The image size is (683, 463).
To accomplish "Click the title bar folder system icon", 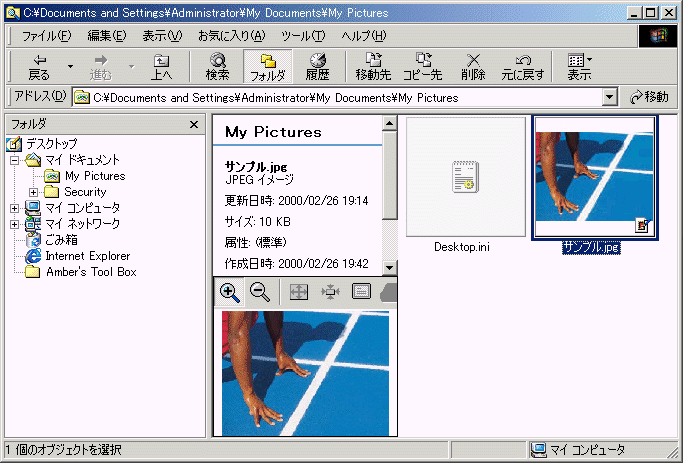I will click(x=13, y=13).
